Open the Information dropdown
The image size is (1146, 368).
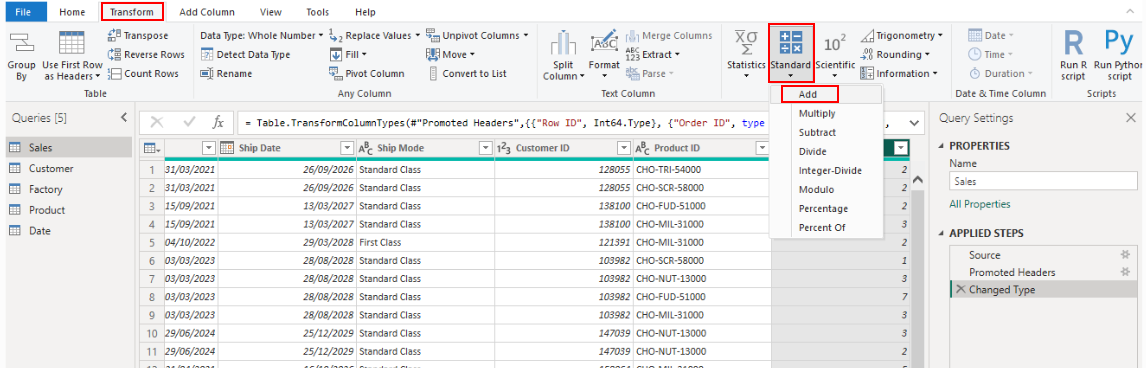point(899,73)
